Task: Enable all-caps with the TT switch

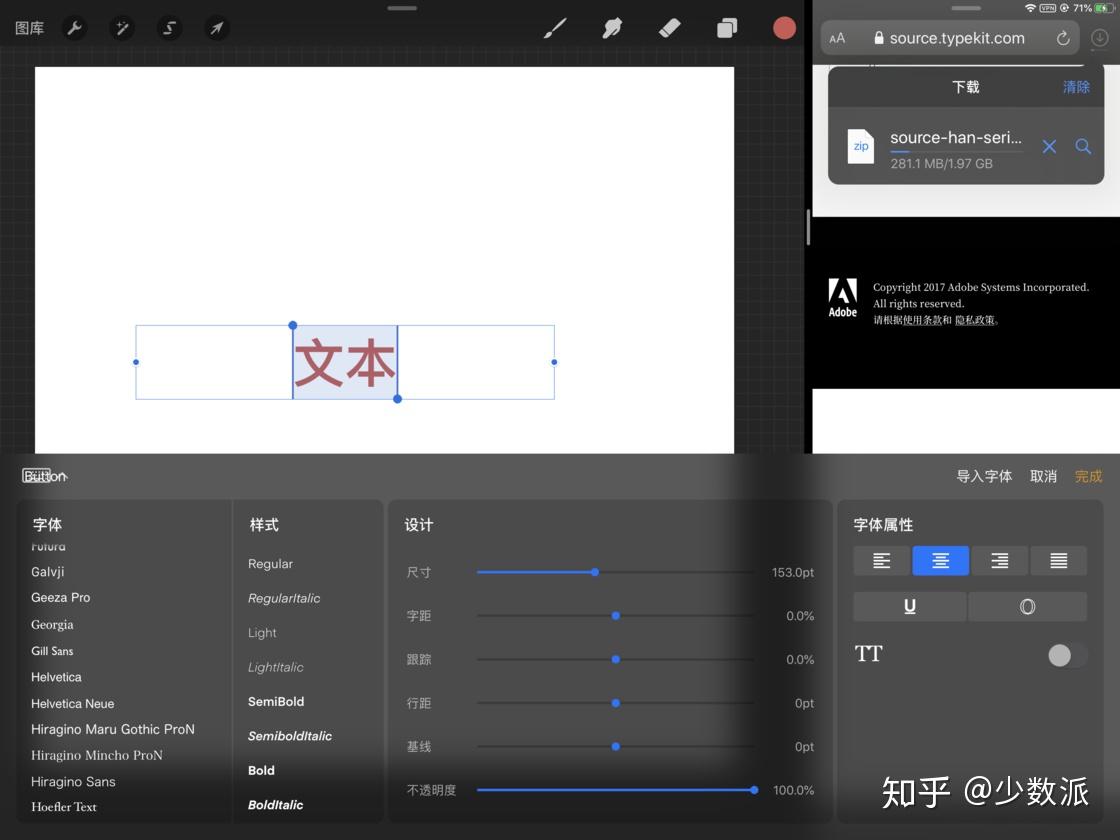Action: (1065, 655)
